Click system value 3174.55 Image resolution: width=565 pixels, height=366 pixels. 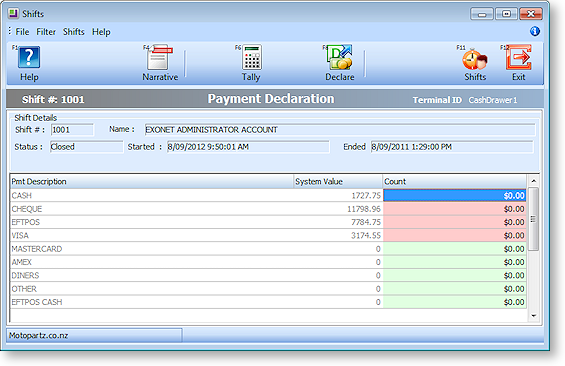[366, 235]
